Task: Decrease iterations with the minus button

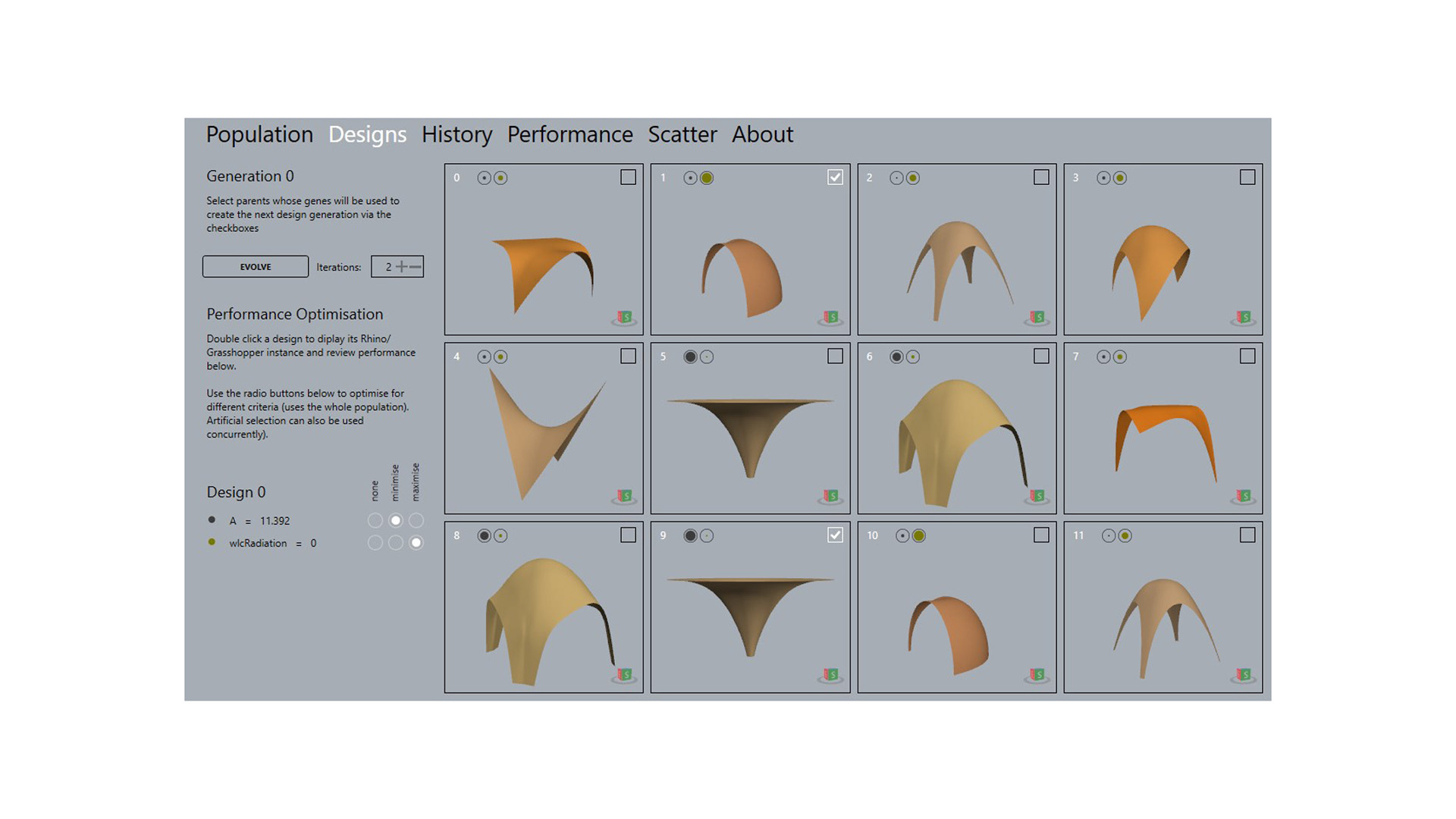Action: click(416, 267)
